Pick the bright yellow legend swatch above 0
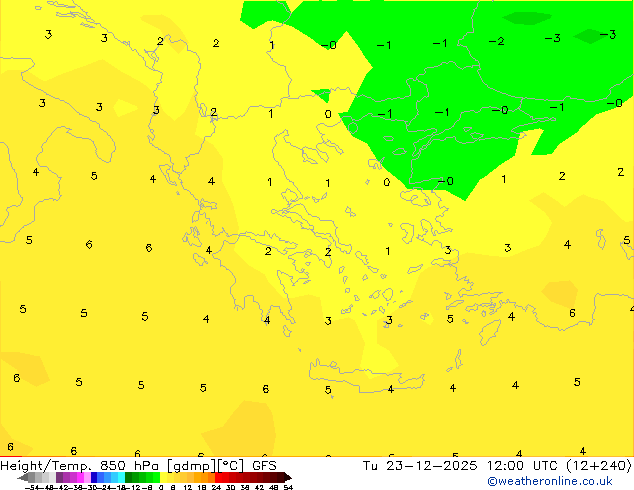 pyautogui.click(x=163, y=477)
